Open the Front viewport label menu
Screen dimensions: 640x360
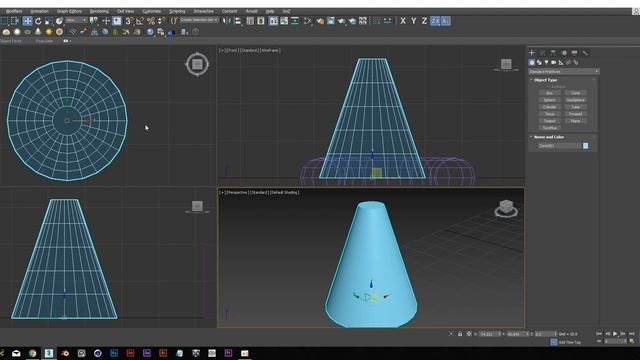232,50
